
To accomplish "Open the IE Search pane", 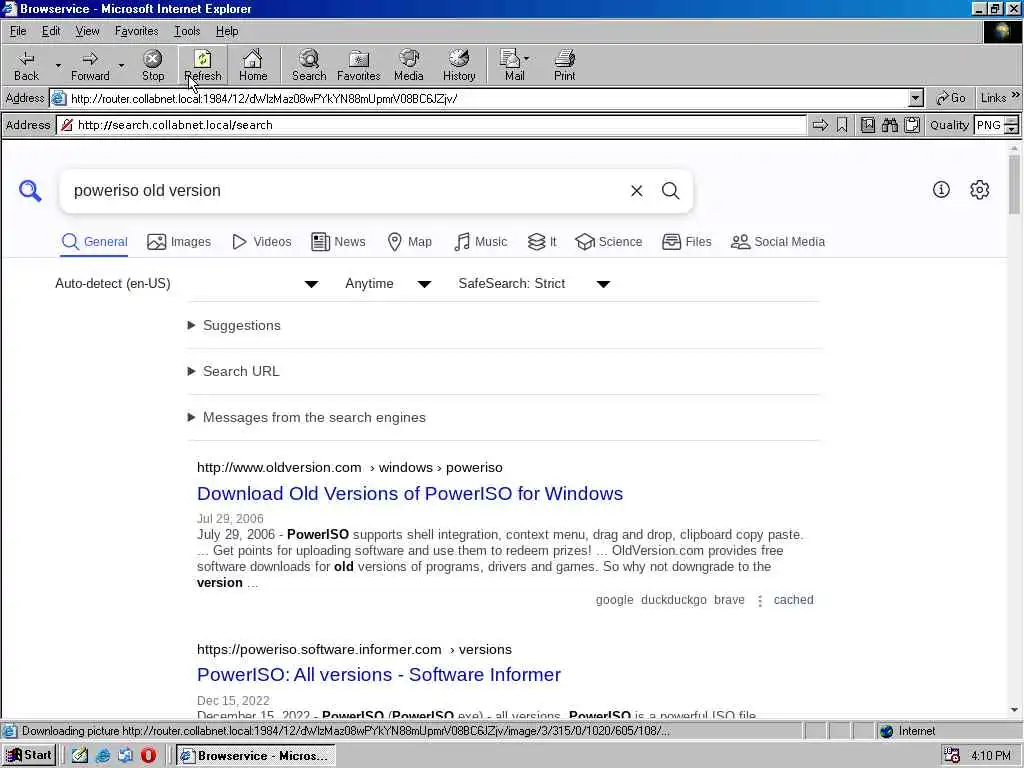I will (x=309, y=65).
